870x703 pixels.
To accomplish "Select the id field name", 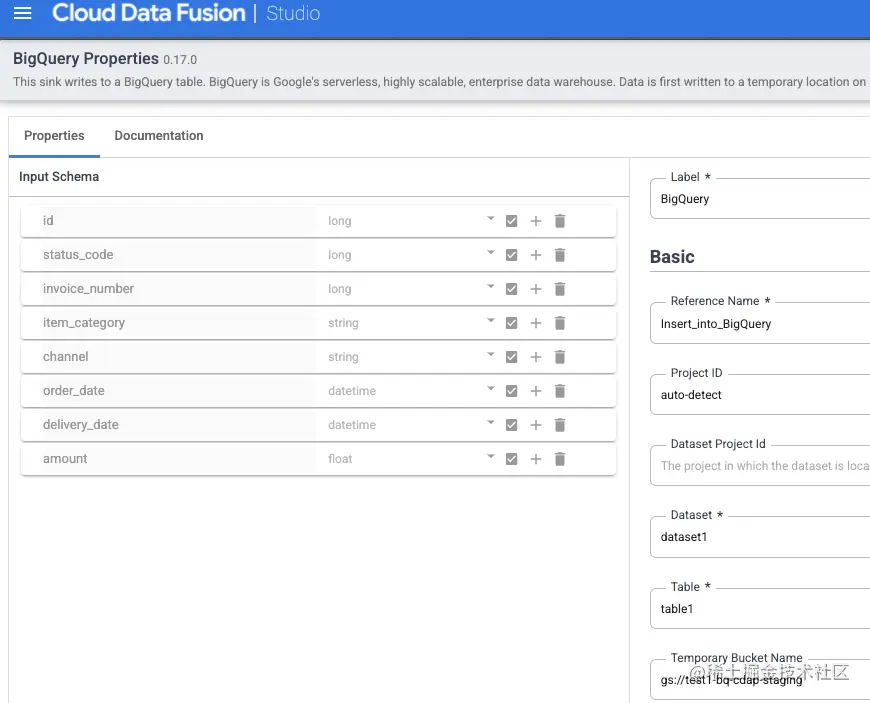I will coord(48,221).
